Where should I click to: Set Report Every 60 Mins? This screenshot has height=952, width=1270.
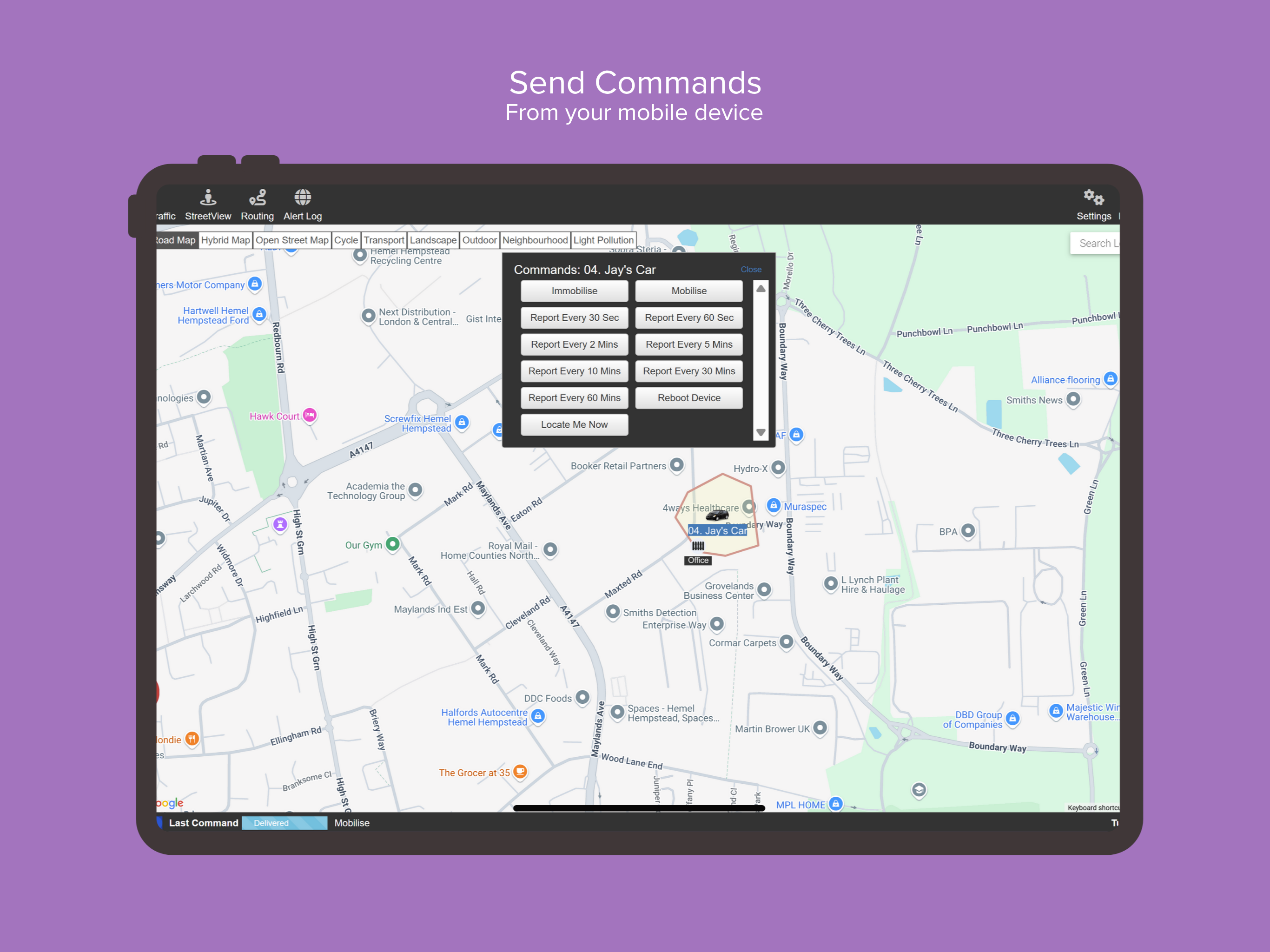[x=574, y=398]
